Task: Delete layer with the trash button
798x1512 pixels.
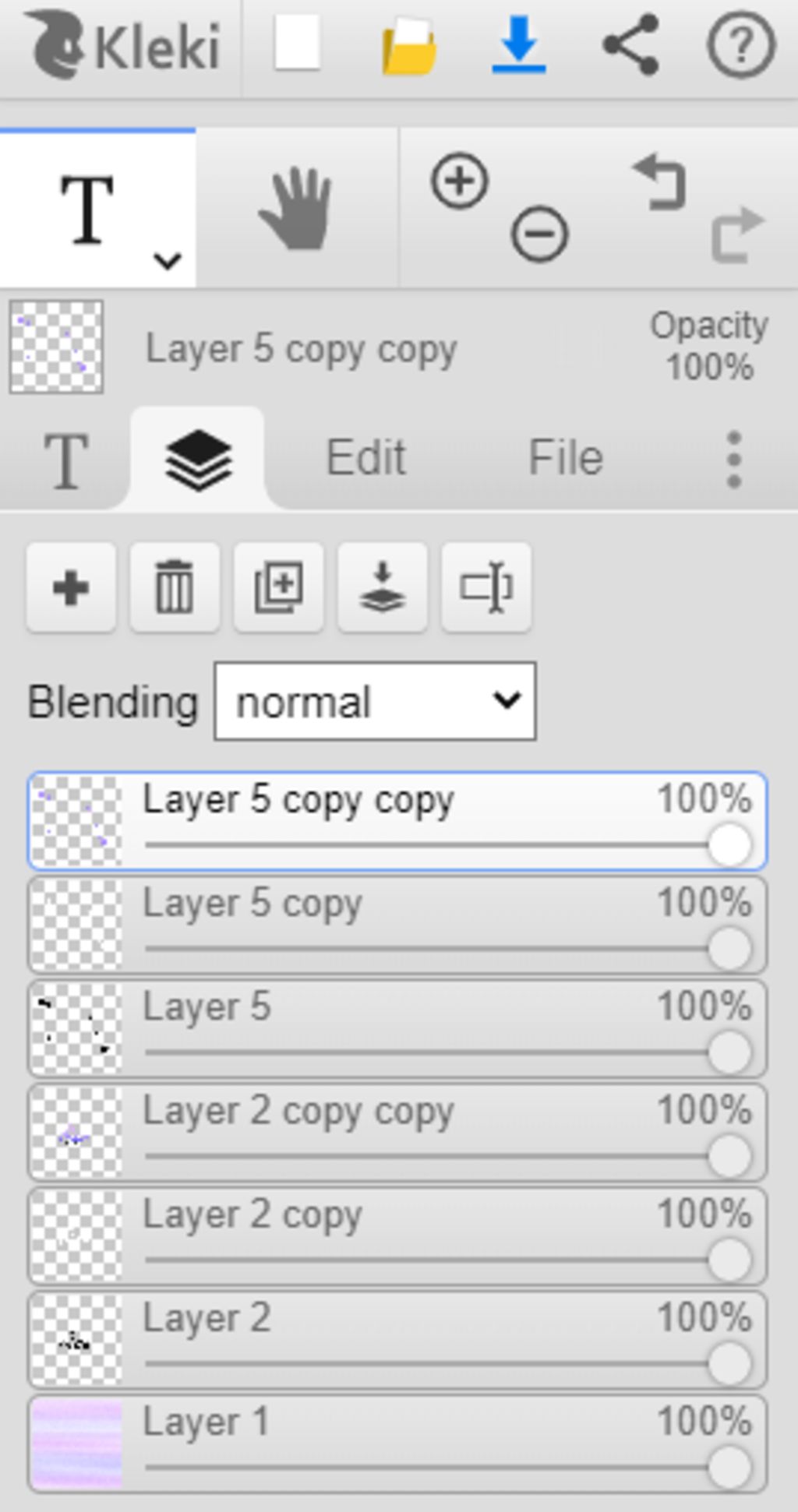Action: coord(175,587)
